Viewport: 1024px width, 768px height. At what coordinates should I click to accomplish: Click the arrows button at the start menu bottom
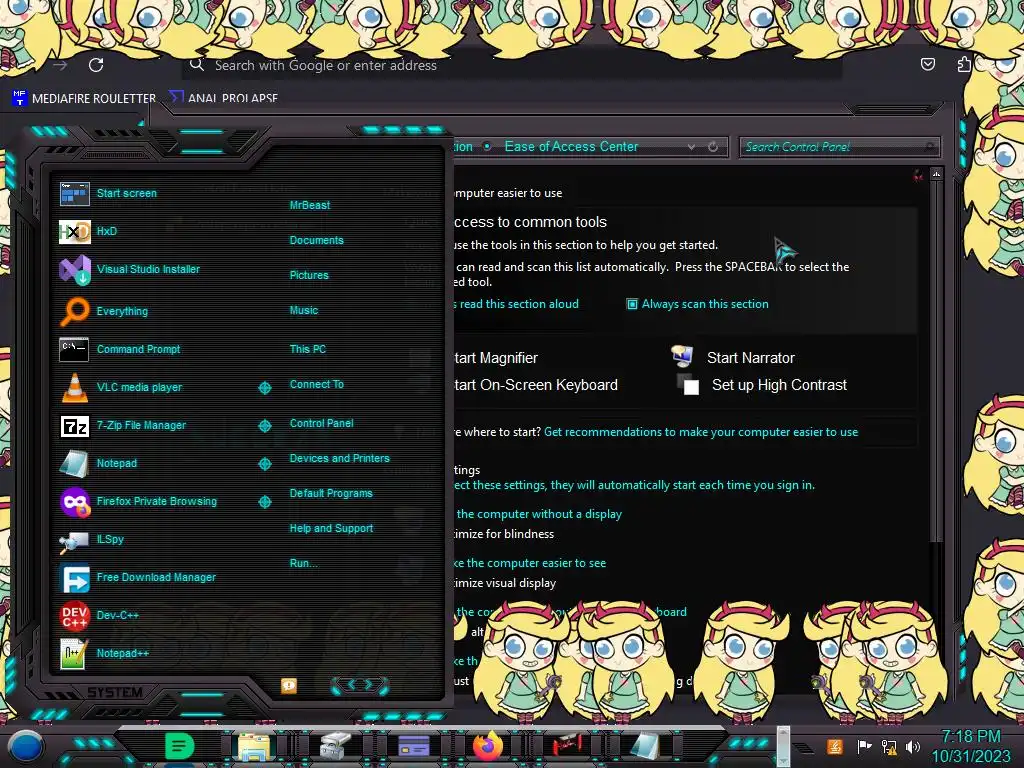coord(360,685)
